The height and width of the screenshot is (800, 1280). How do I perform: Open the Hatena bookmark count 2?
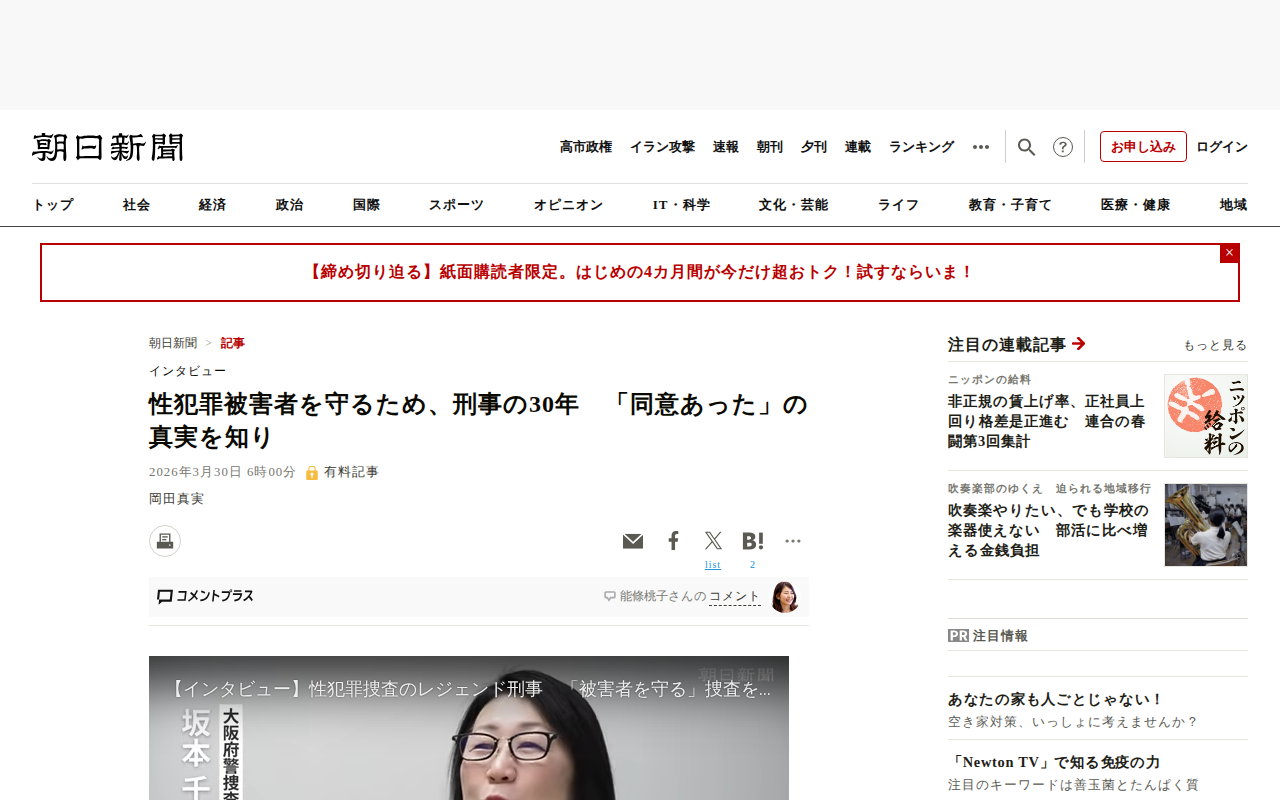pos(753,565)
